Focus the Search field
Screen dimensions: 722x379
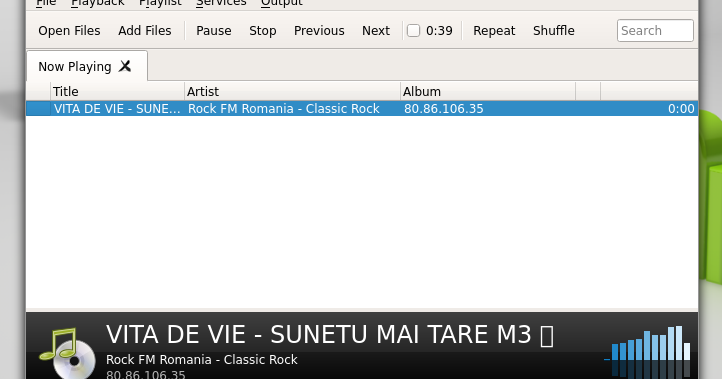coord(655,31)
